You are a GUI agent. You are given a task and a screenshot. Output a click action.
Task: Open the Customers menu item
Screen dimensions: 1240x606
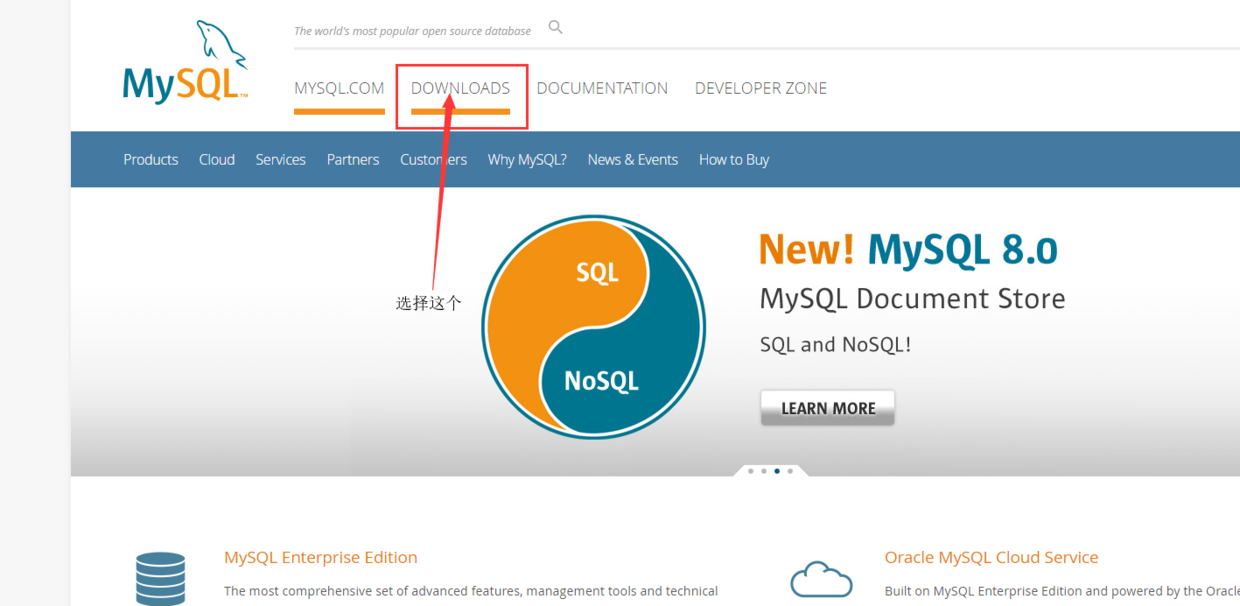click(x=433, y=159)
